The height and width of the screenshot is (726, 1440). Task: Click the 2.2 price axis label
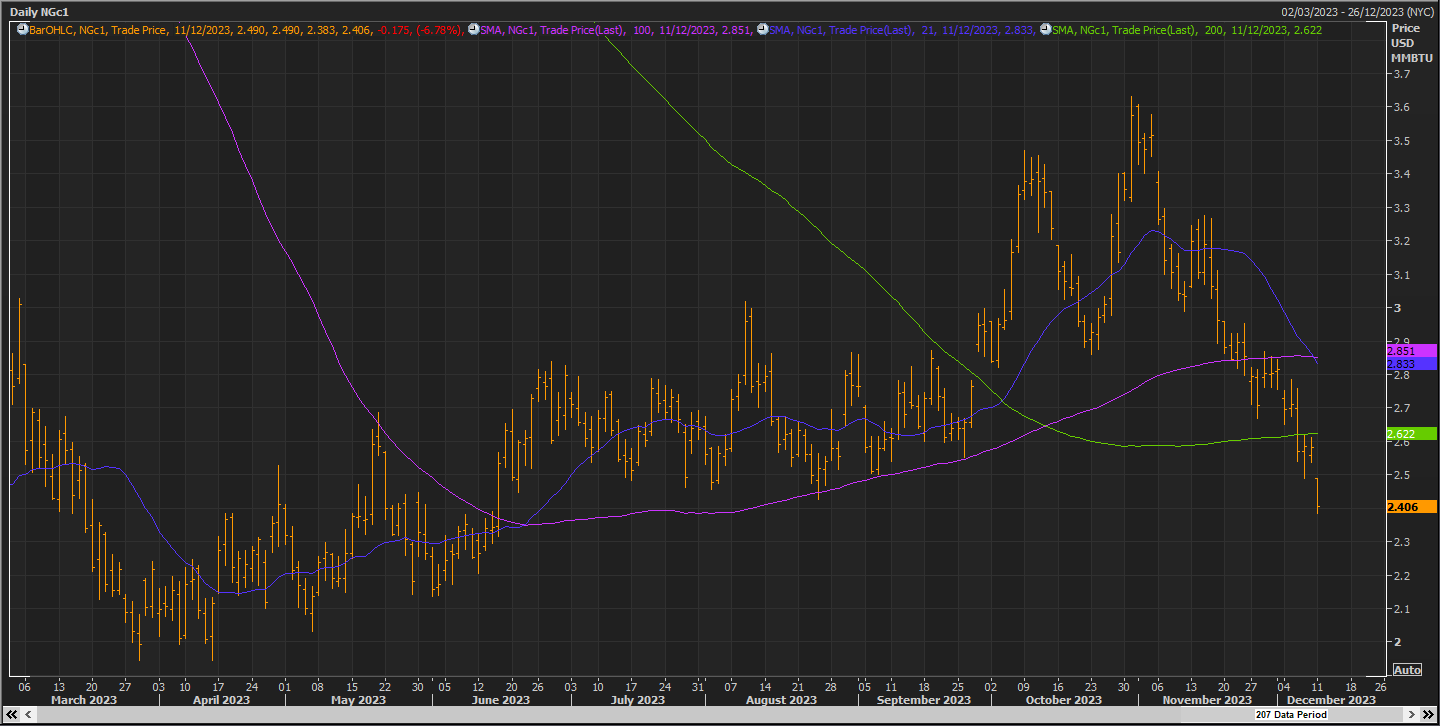click(1400, 575)
